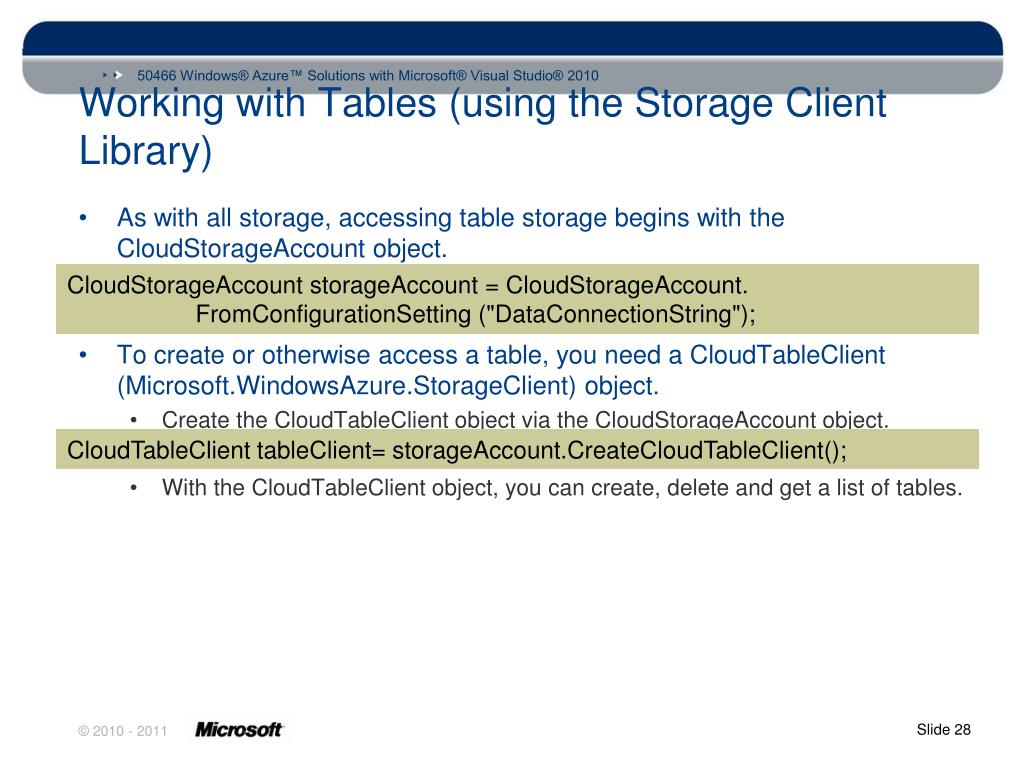Click the course title '50466 Windows Azure Solutions' text
This screenshot has height=768, width=1024.
click(x=368, y=75)
